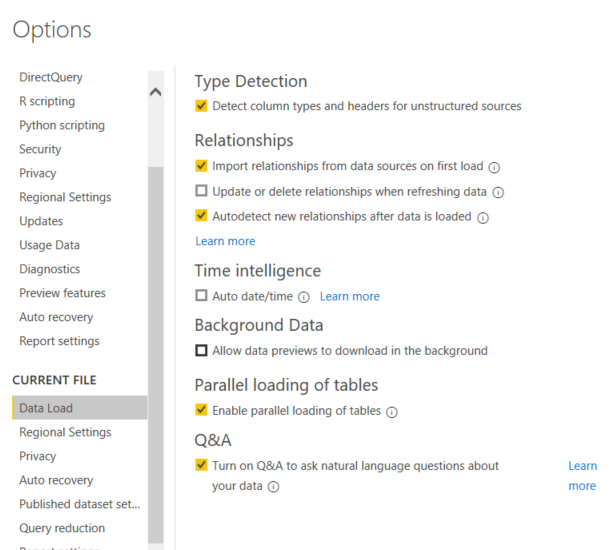Select Current File Privacy below Data Load
The width and height of the screenshot is (609, 550).
(x=38, y=456)
